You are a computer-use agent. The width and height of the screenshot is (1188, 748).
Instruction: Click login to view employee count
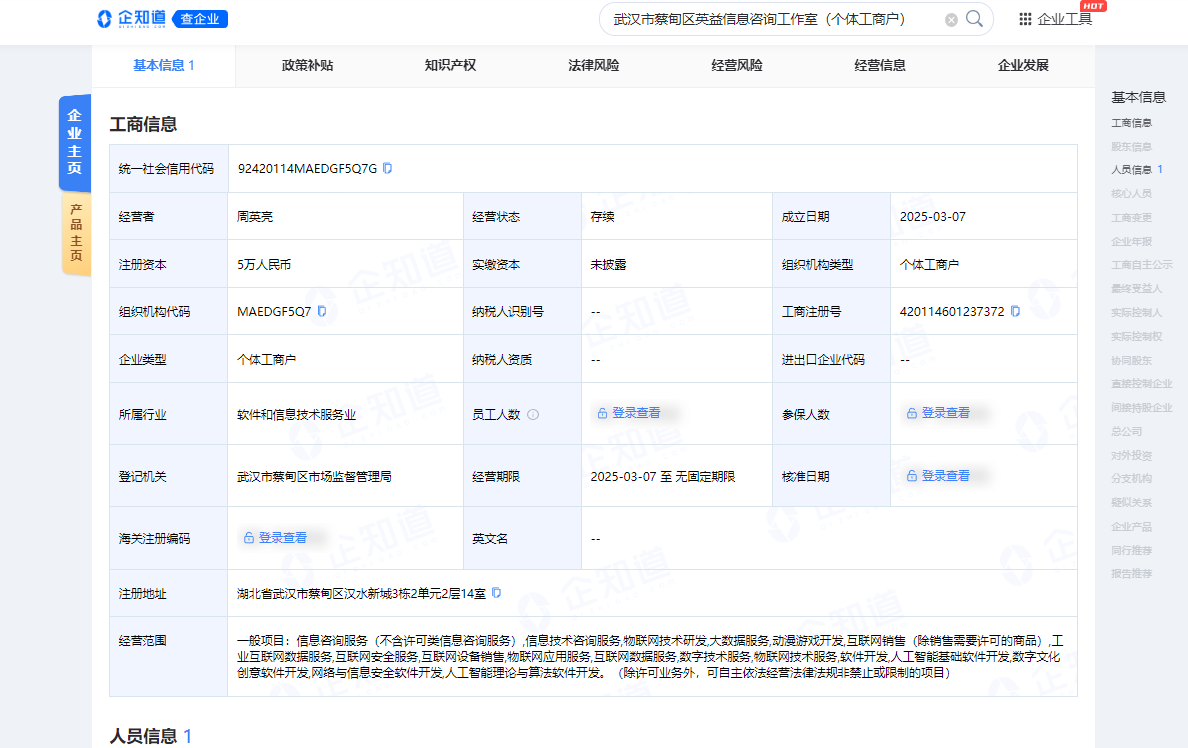click(629, 413)
